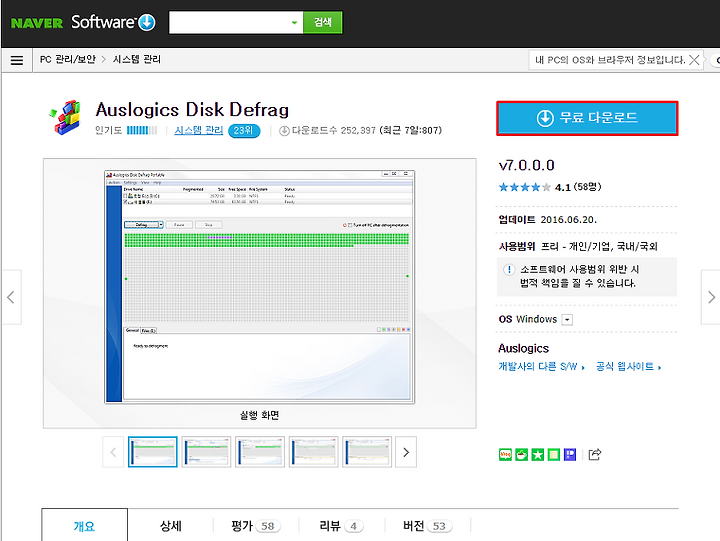Select the second screenshot thumbnail

coord(206,452)
